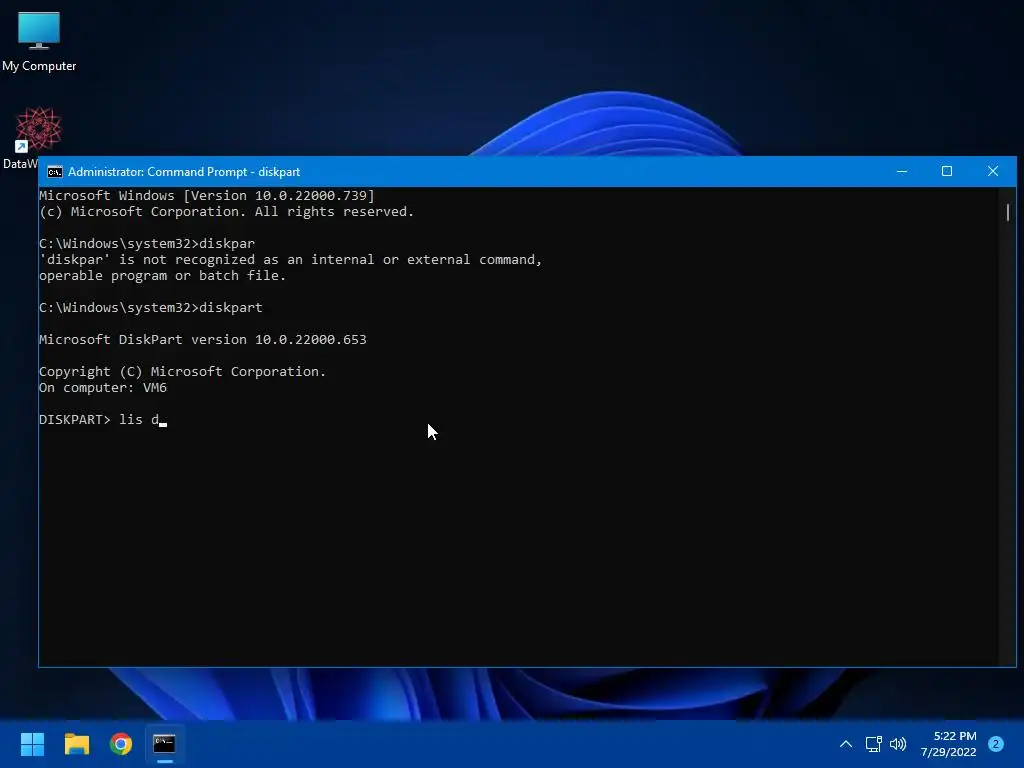Click the 'C:\Windows\system32>diskpar' line

(146, 244)
